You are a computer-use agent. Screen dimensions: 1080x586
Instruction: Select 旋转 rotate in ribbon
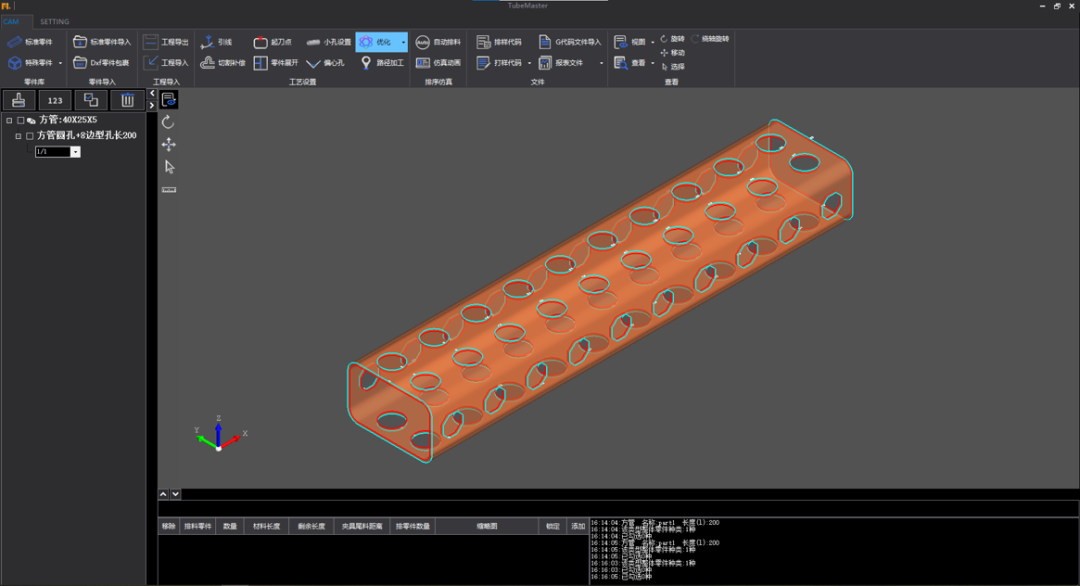click(672, 39)
